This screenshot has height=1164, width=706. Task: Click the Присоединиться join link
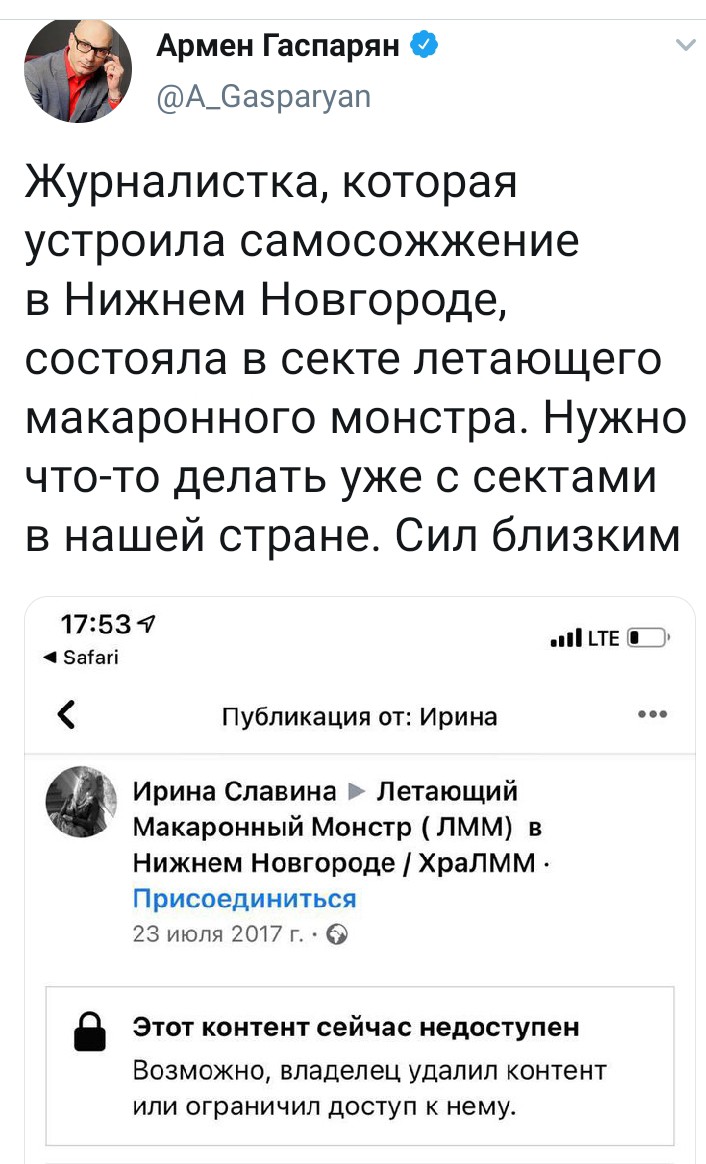coord(244,897)
